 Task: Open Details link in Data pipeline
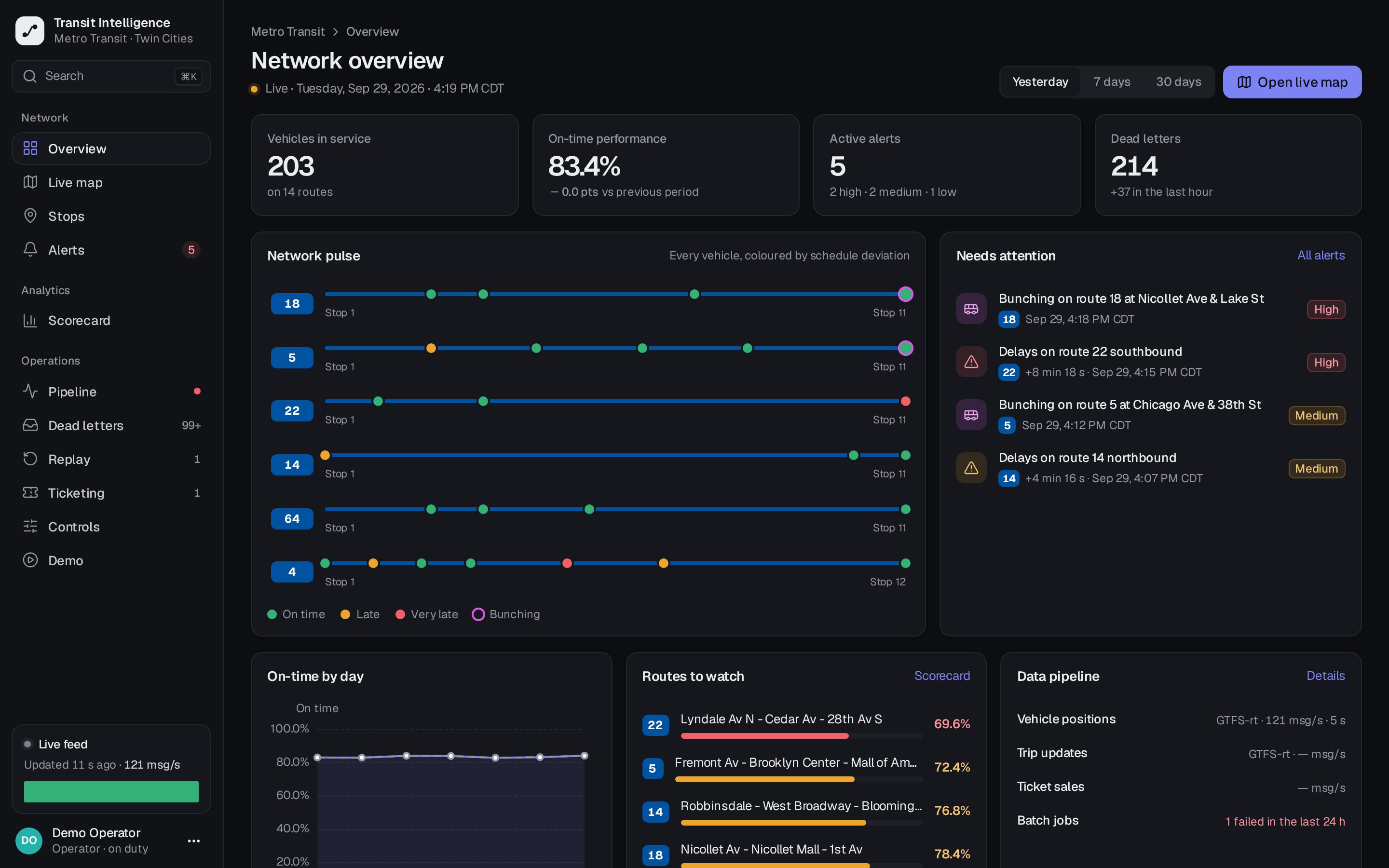(1325, 676)
